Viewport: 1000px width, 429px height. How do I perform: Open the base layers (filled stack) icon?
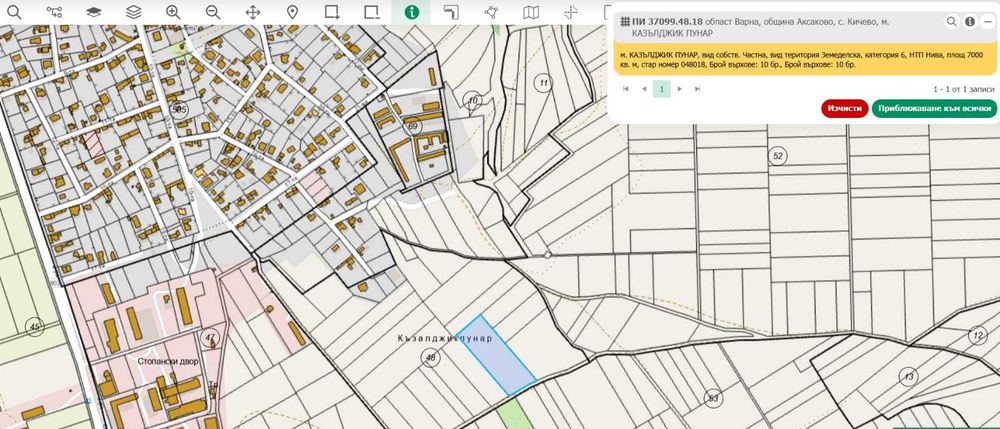[94, 12]
